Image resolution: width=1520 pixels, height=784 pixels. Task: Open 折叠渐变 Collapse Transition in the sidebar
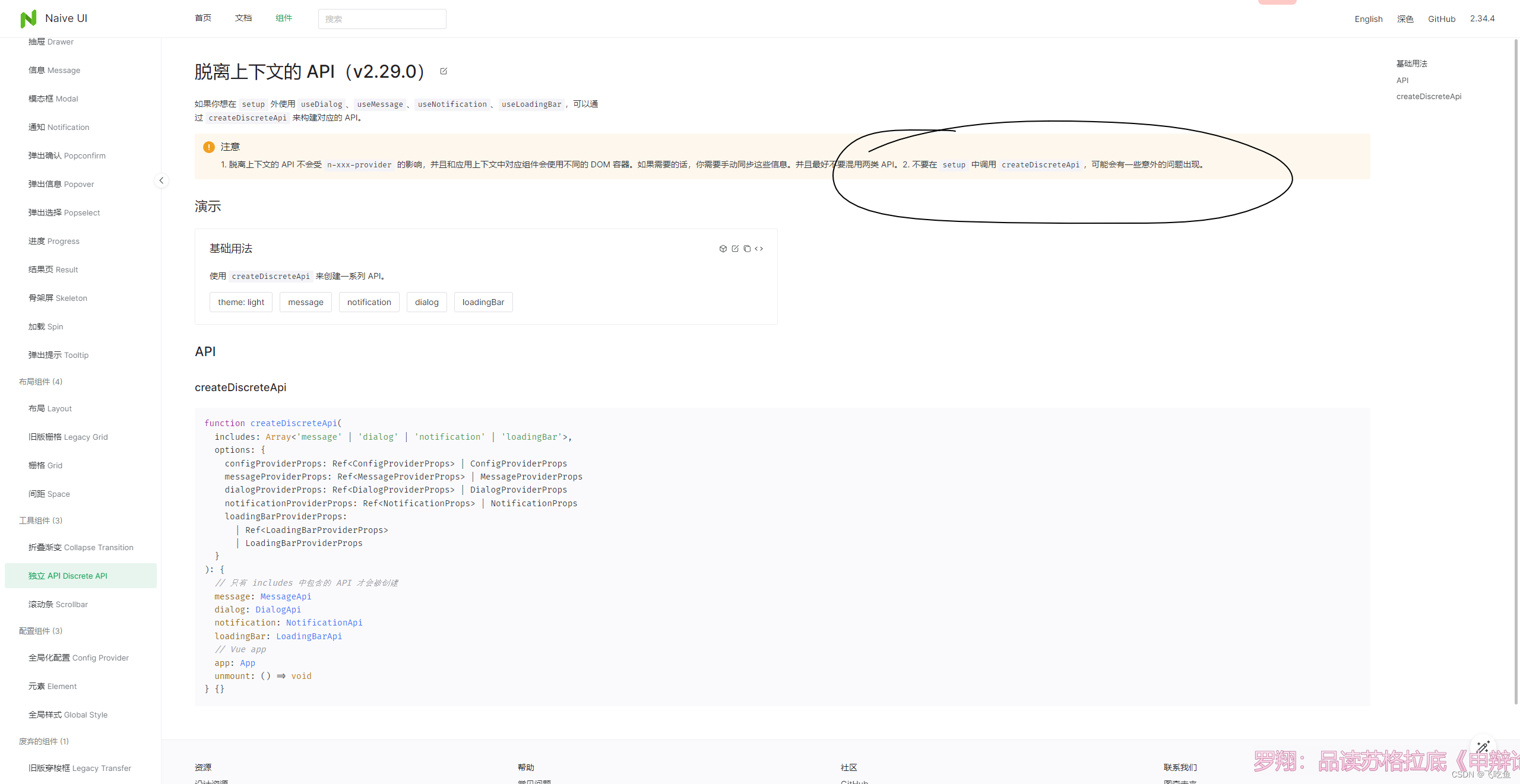[x=81, y=547]
